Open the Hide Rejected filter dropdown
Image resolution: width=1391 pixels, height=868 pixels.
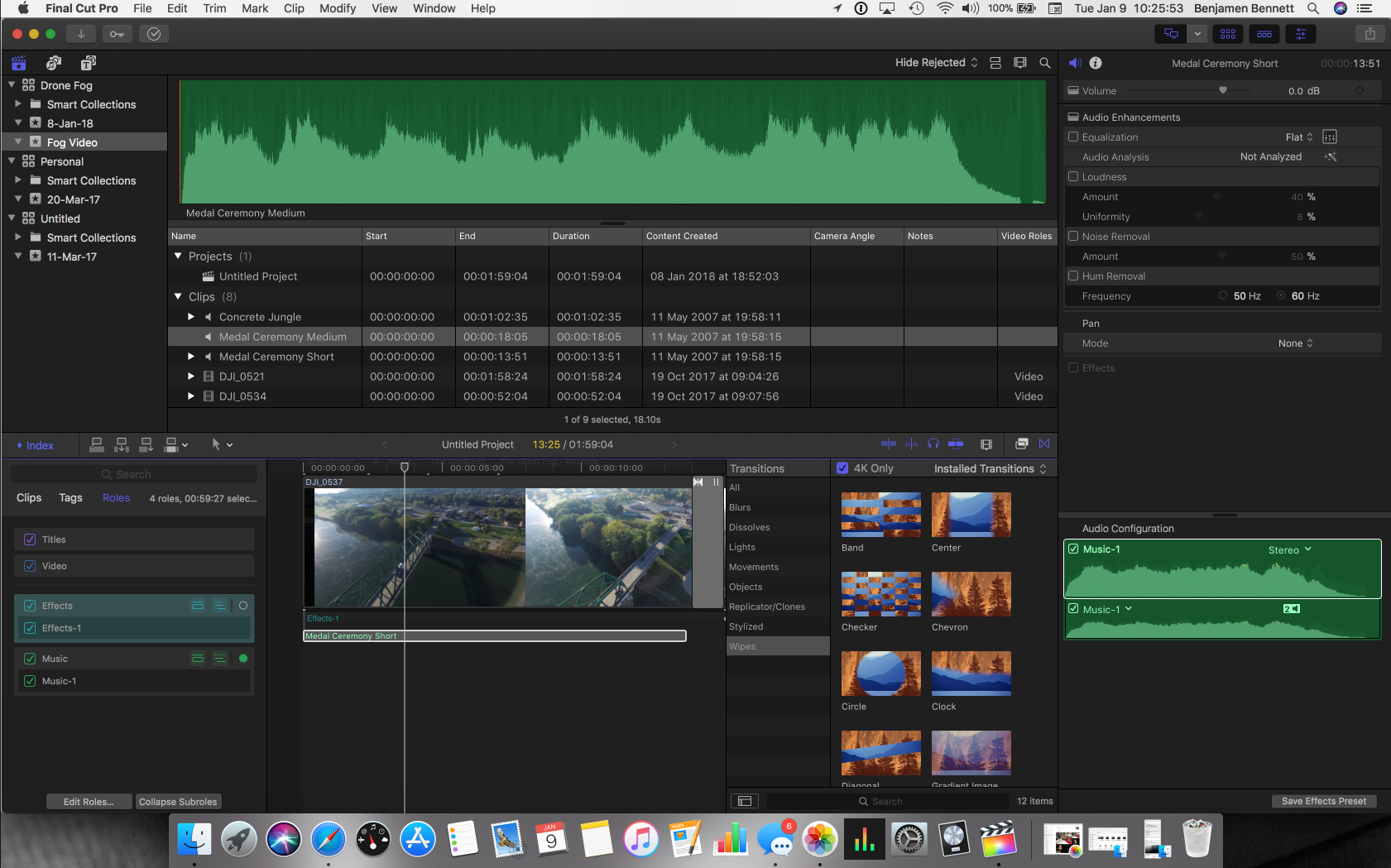tap(936, 63)
